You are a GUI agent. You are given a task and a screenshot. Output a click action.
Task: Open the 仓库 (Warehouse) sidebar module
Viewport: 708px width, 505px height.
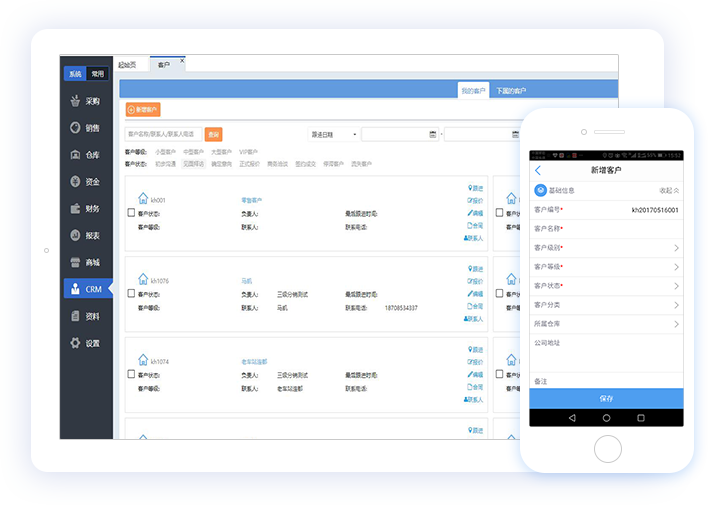click(x=86, y=155)
